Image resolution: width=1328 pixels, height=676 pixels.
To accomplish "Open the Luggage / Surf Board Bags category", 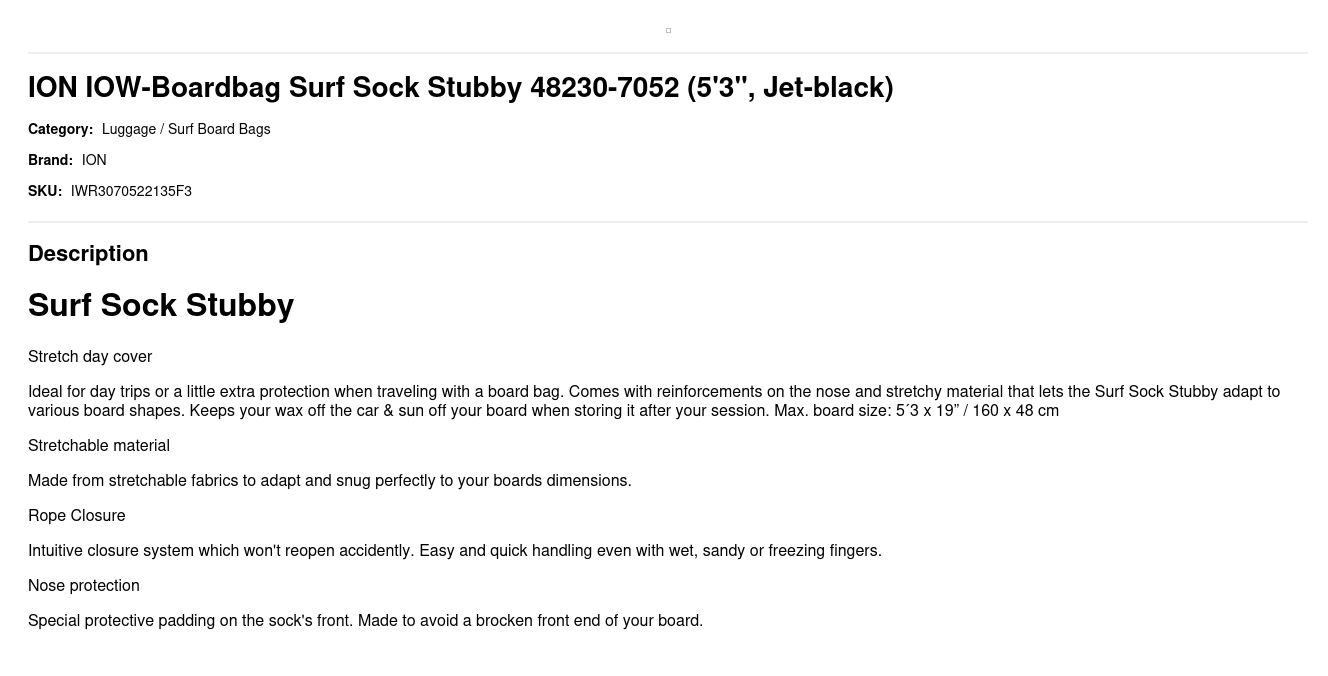I will [x=186, y=129].
